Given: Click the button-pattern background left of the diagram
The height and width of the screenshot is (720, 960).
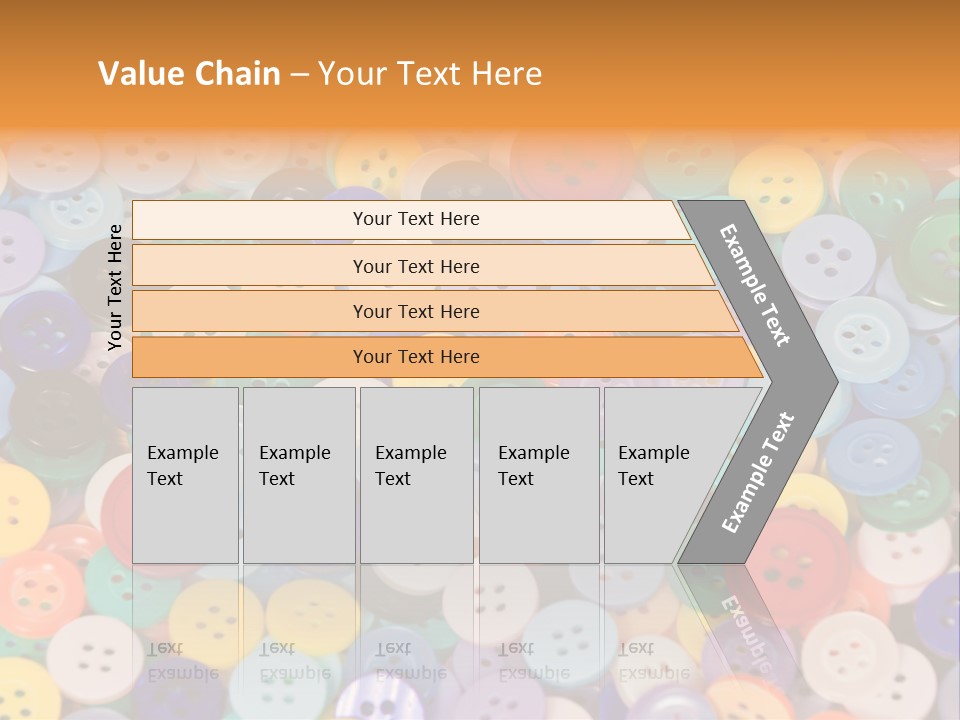Looking at the screenshot, I should pos(55,429).
